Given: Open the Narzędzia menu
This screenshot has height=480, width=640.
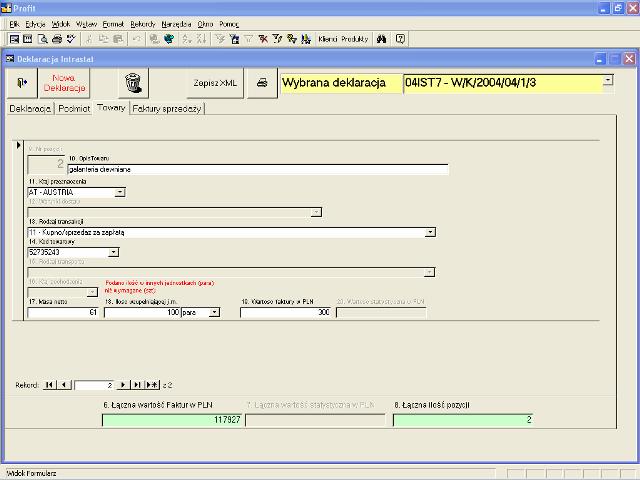Looking at the screenshot, I should (176, 24).
